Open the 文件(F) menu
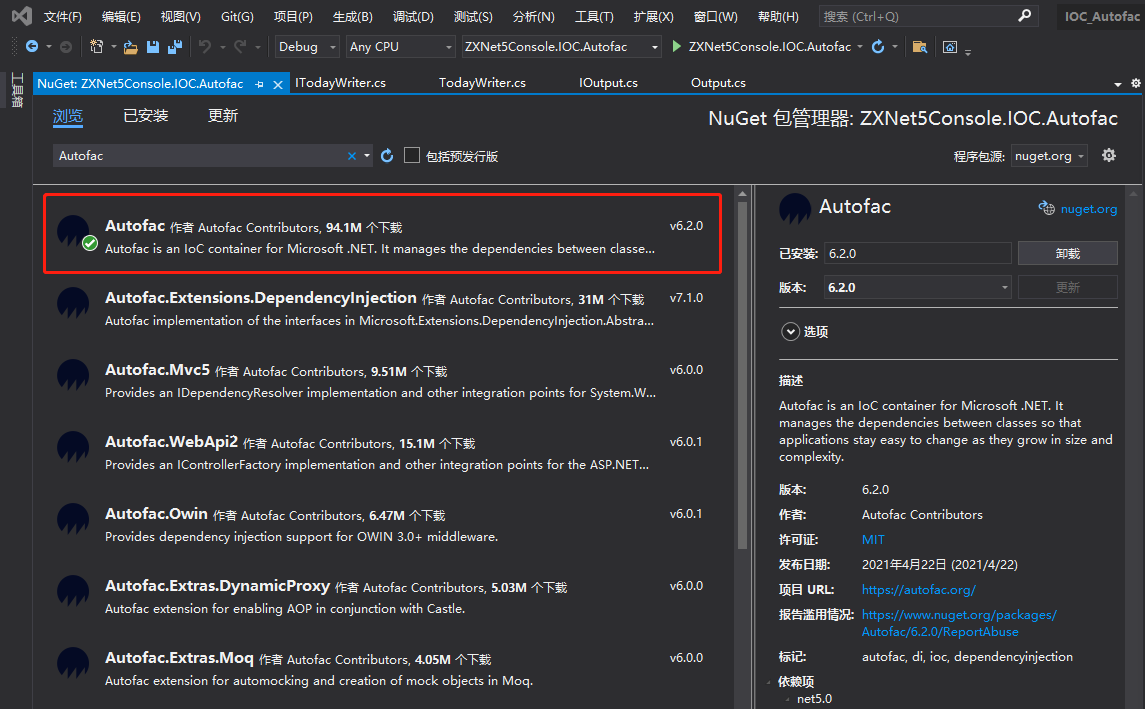 63,16
